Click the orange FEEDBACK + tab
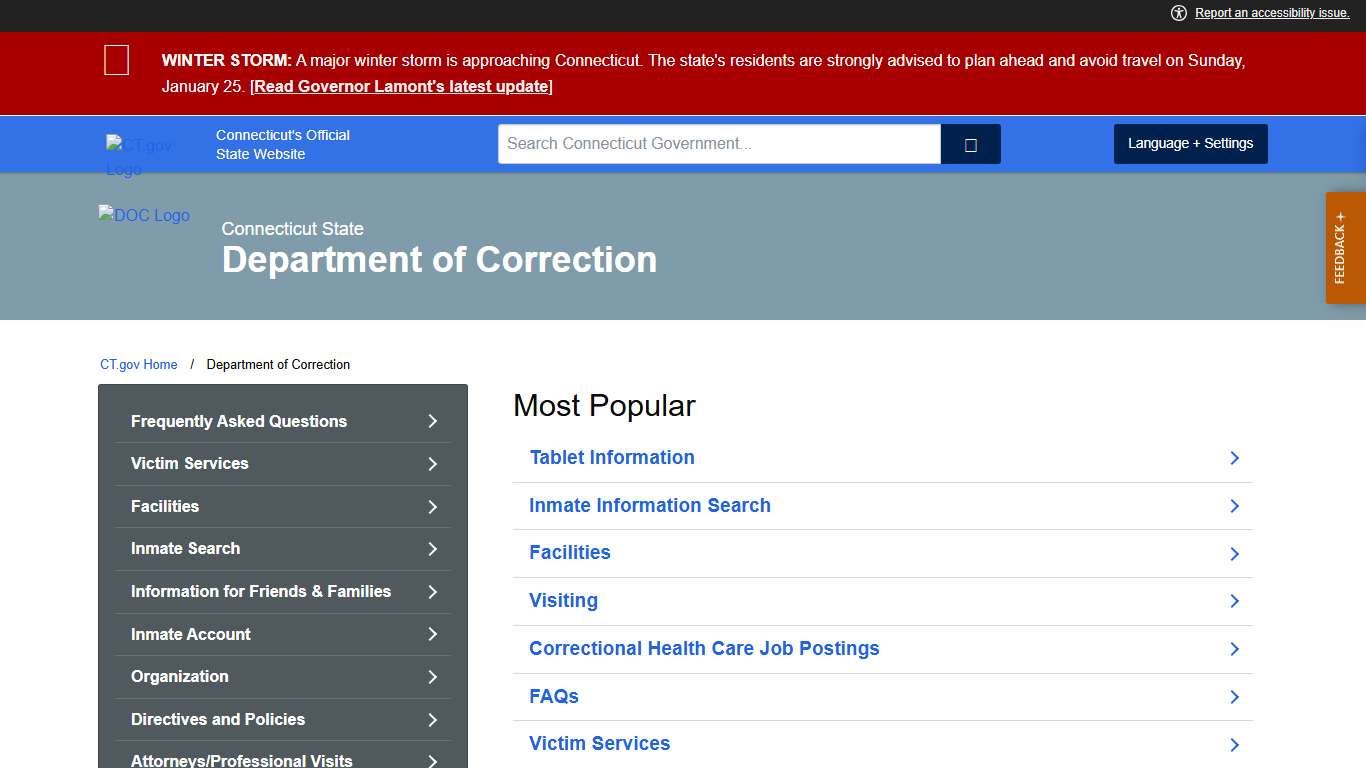Image resolution: width=1366 pixels, height=768 pixels. [1345, 247]
